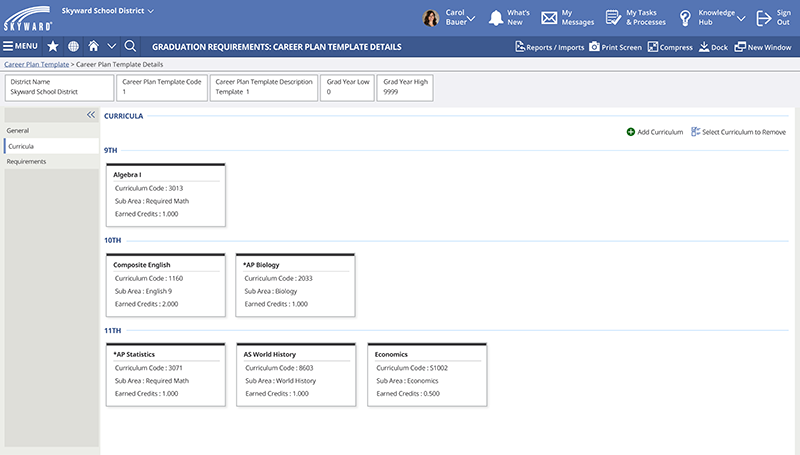Open Reports / Imports
This screenshot has height=455, width=800.
click(549, 47)
